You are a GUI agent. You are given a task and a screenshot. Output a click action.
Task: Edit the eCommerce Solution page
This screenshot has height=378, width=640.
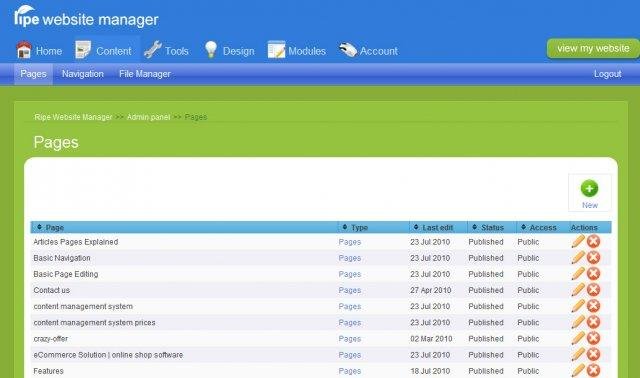coord(578,354)
